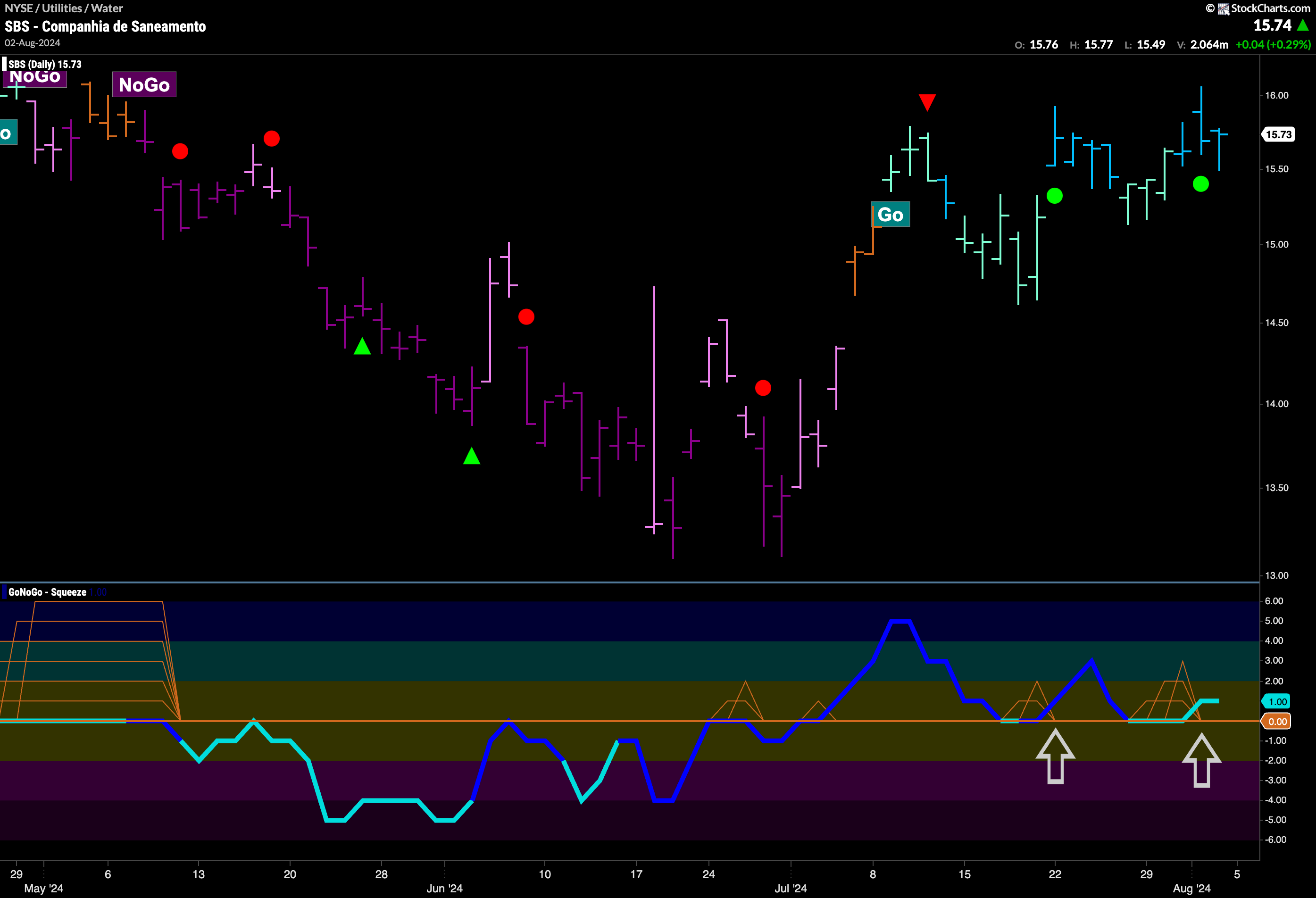Image resolution: width=1316 pixels, height=898 pixels.
Task: Click the volume value V: 2.064m
Action: pos(1203,45)
